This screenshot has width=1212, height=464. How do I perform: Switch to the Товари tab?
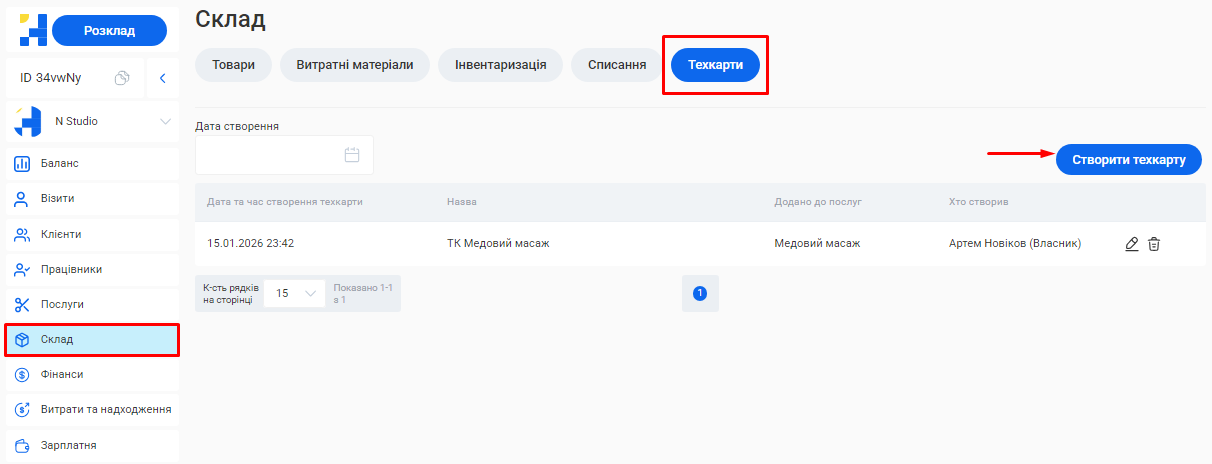click(233, 65)
